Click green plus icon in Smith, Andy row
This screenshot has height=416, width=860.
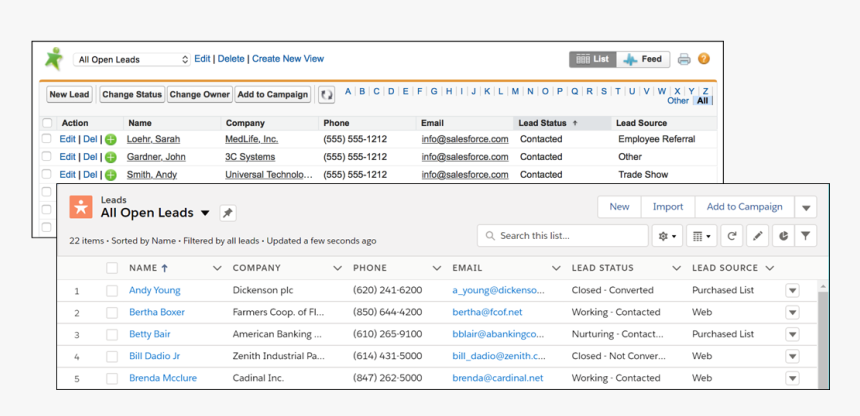click(111, 175)
